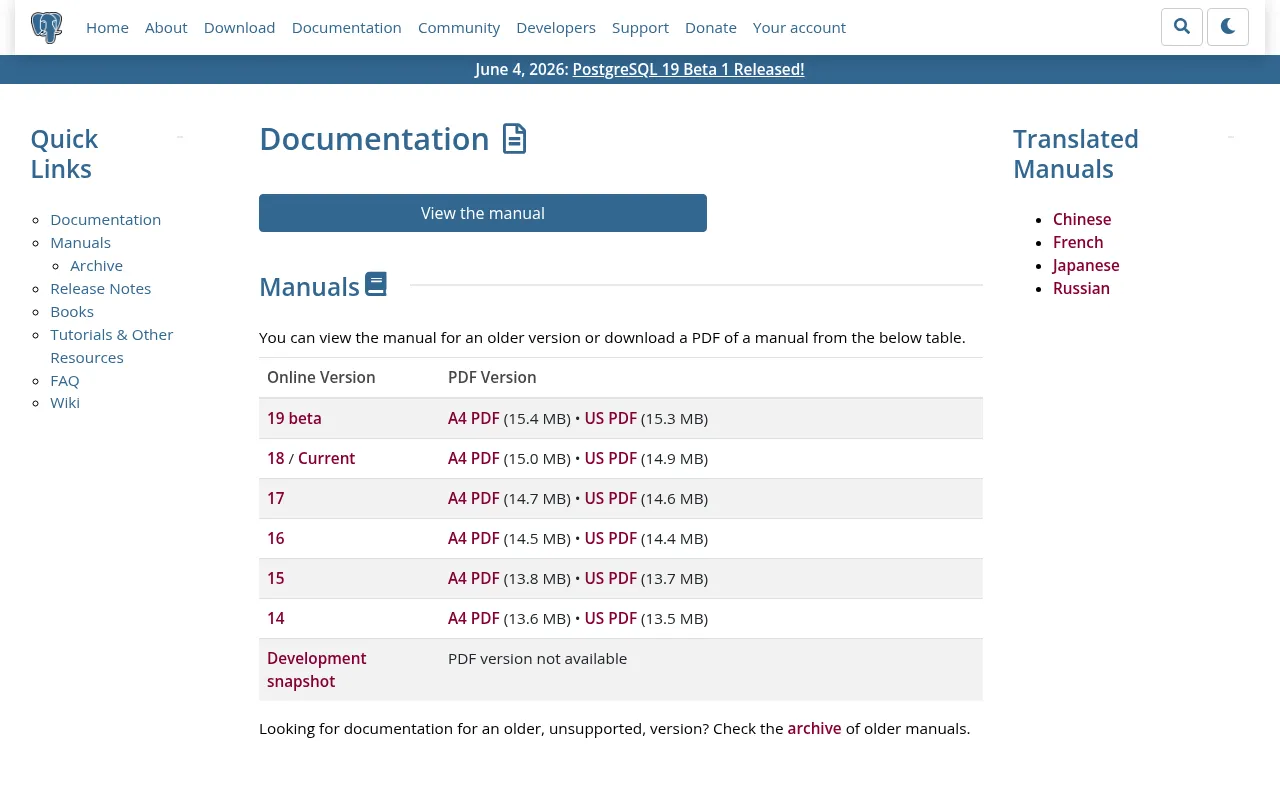Open the Chinese translated manual
Image resolution: width=1280 pixels, height=800 pixels.
click(1082, 220)
